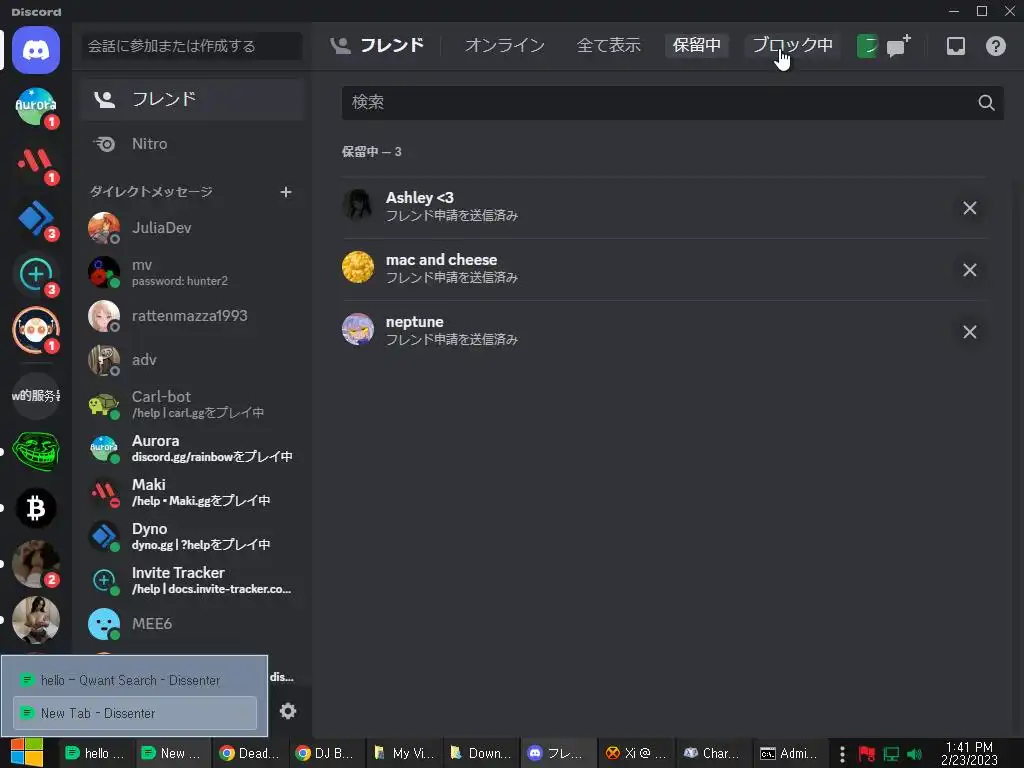
Task: Click the volume speaker tray icon
Action: (914, 754)
